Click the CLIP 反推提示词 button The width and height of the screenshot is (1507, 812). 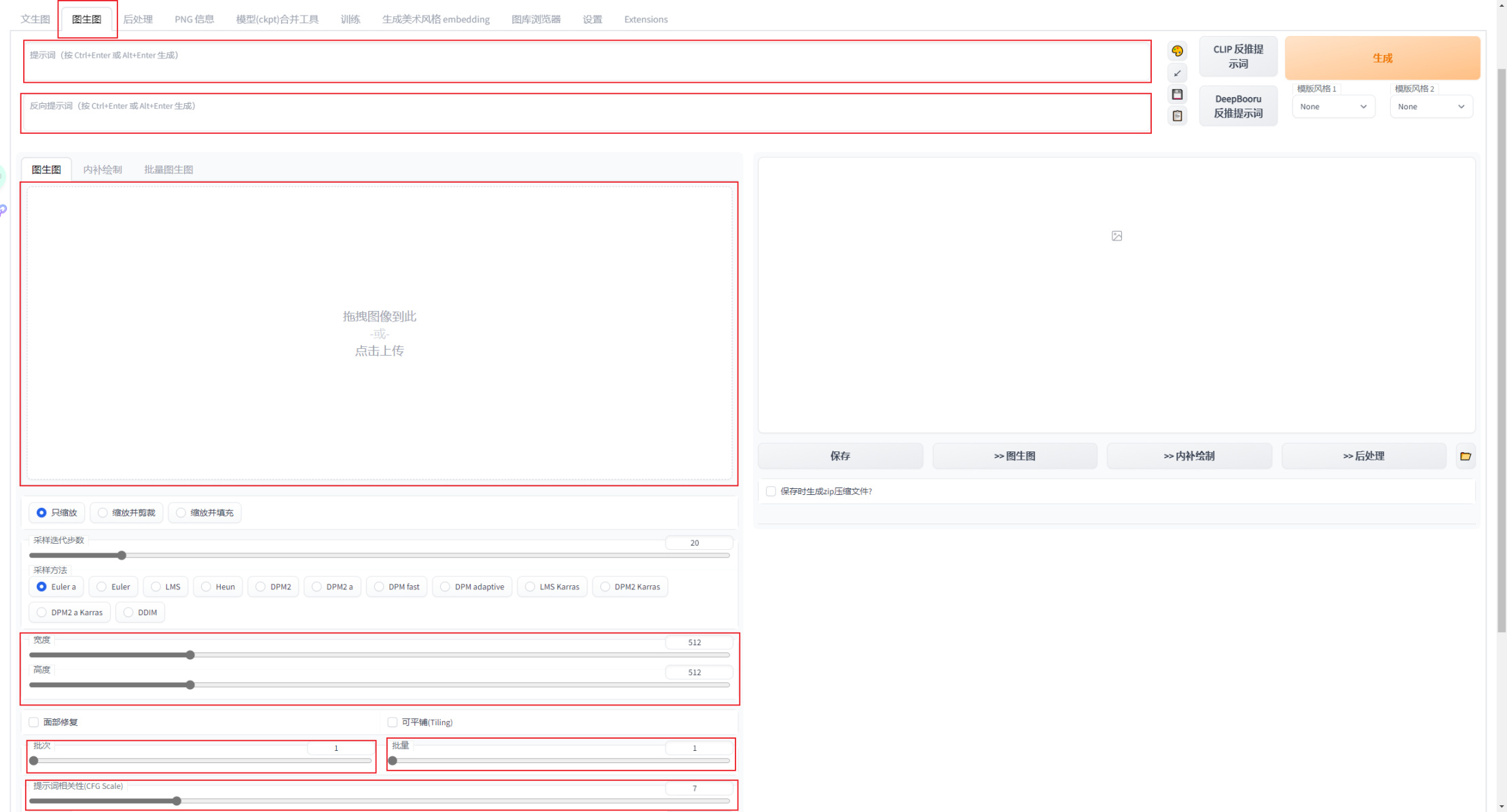(1237, 56)
